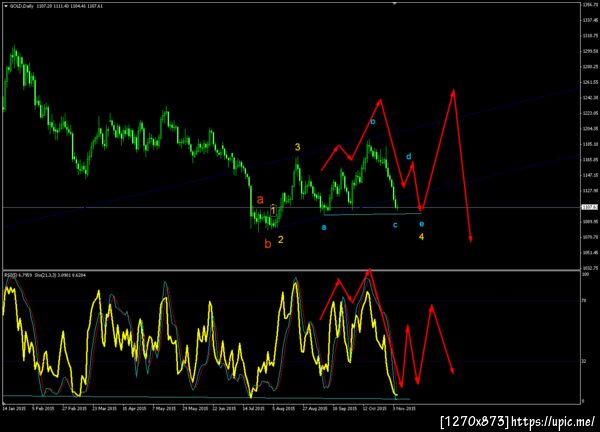
Task: Select the yellow wave label '3'
Action: click(x=297, y=147)
